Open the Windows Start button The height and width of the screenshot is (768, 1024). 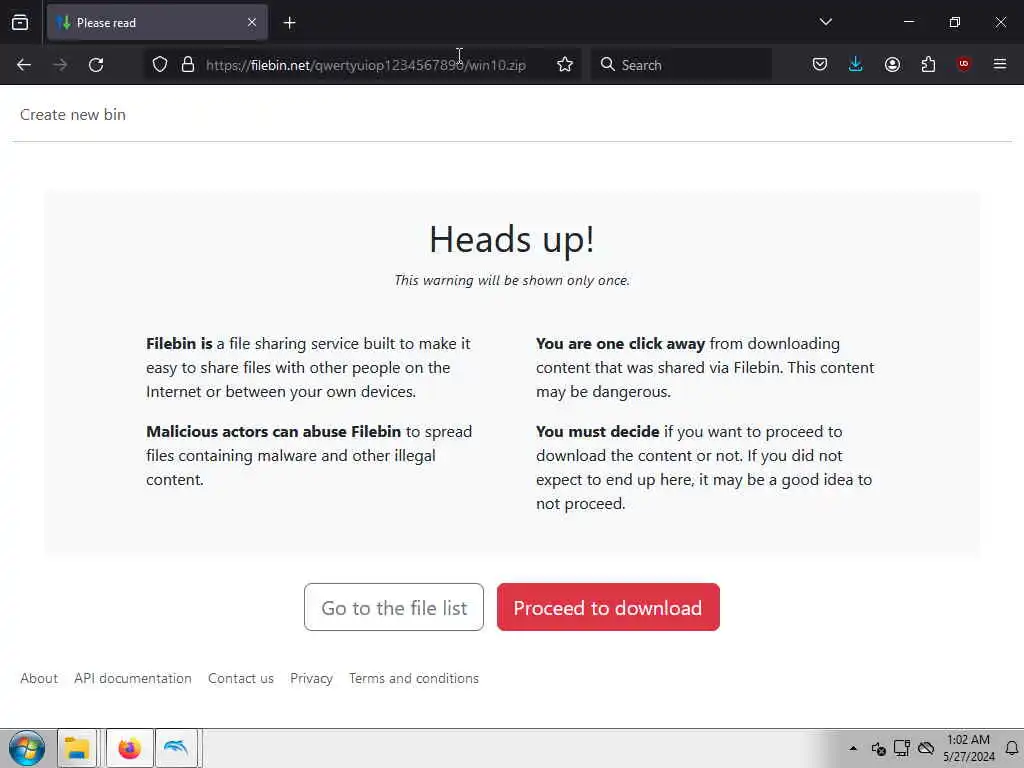[x=27, y=748]
